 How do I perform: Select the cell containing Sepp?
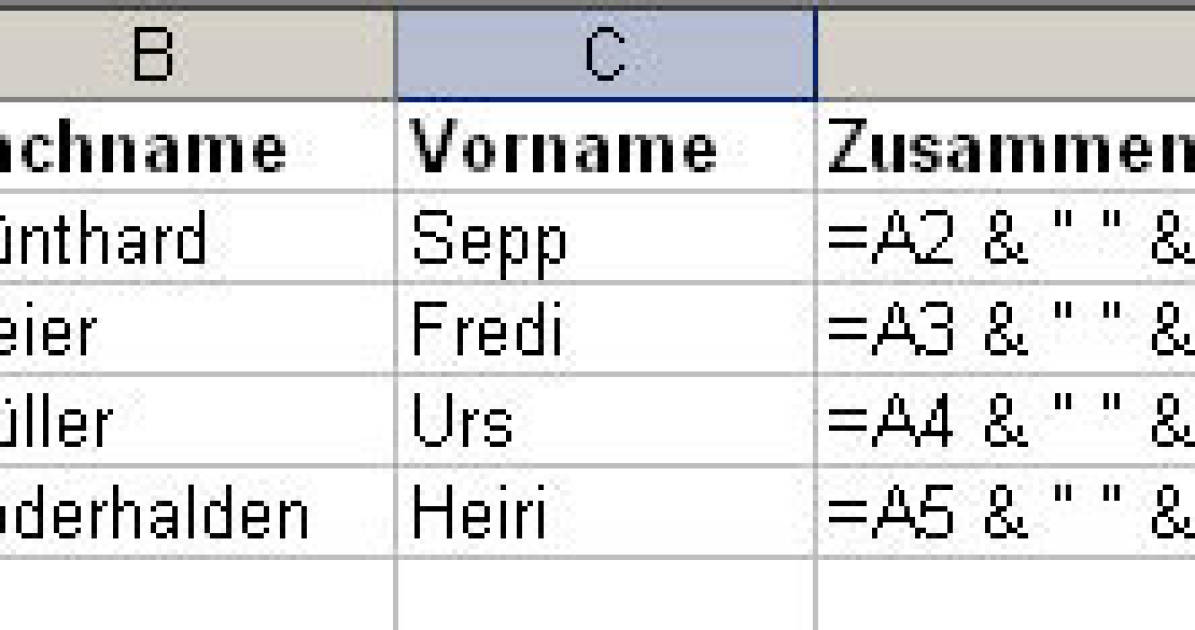606,237
